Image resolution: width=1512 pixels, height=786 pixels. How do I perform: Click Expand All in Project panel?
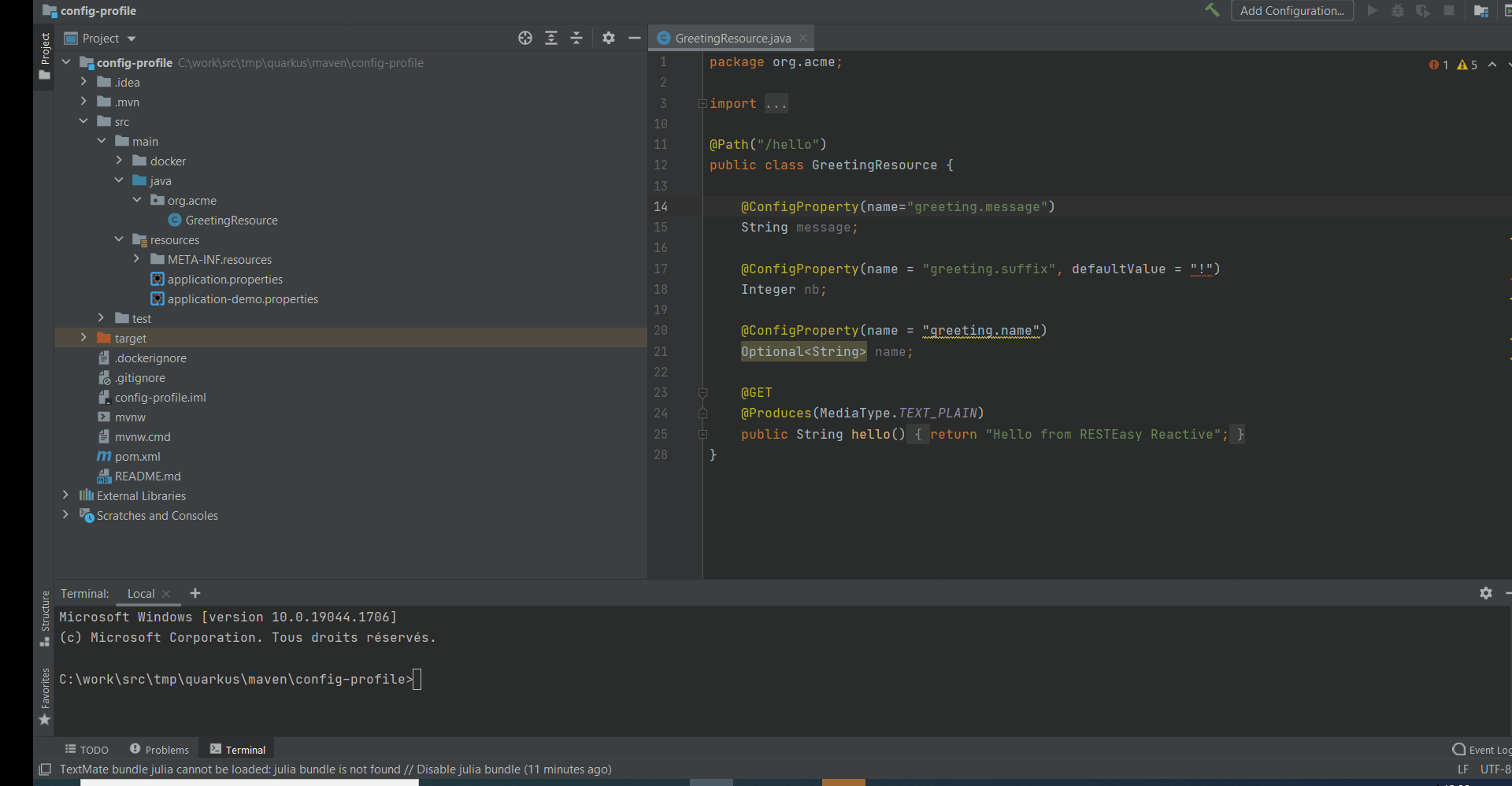pos(551,38)
